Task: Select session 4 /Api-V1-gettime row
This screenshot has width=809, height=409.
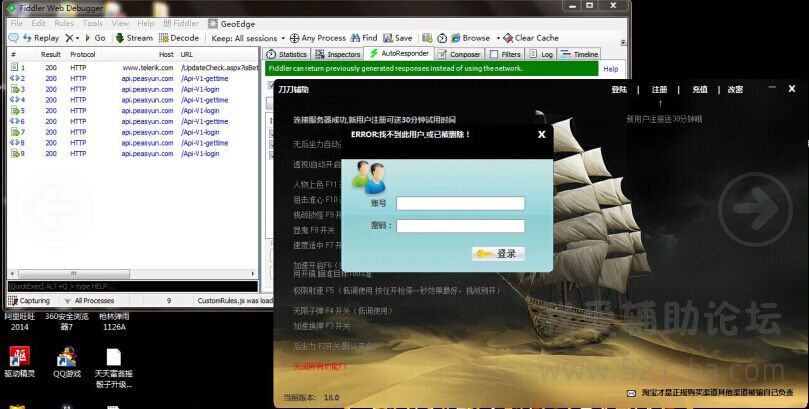Action: click(x=133, y=100)
